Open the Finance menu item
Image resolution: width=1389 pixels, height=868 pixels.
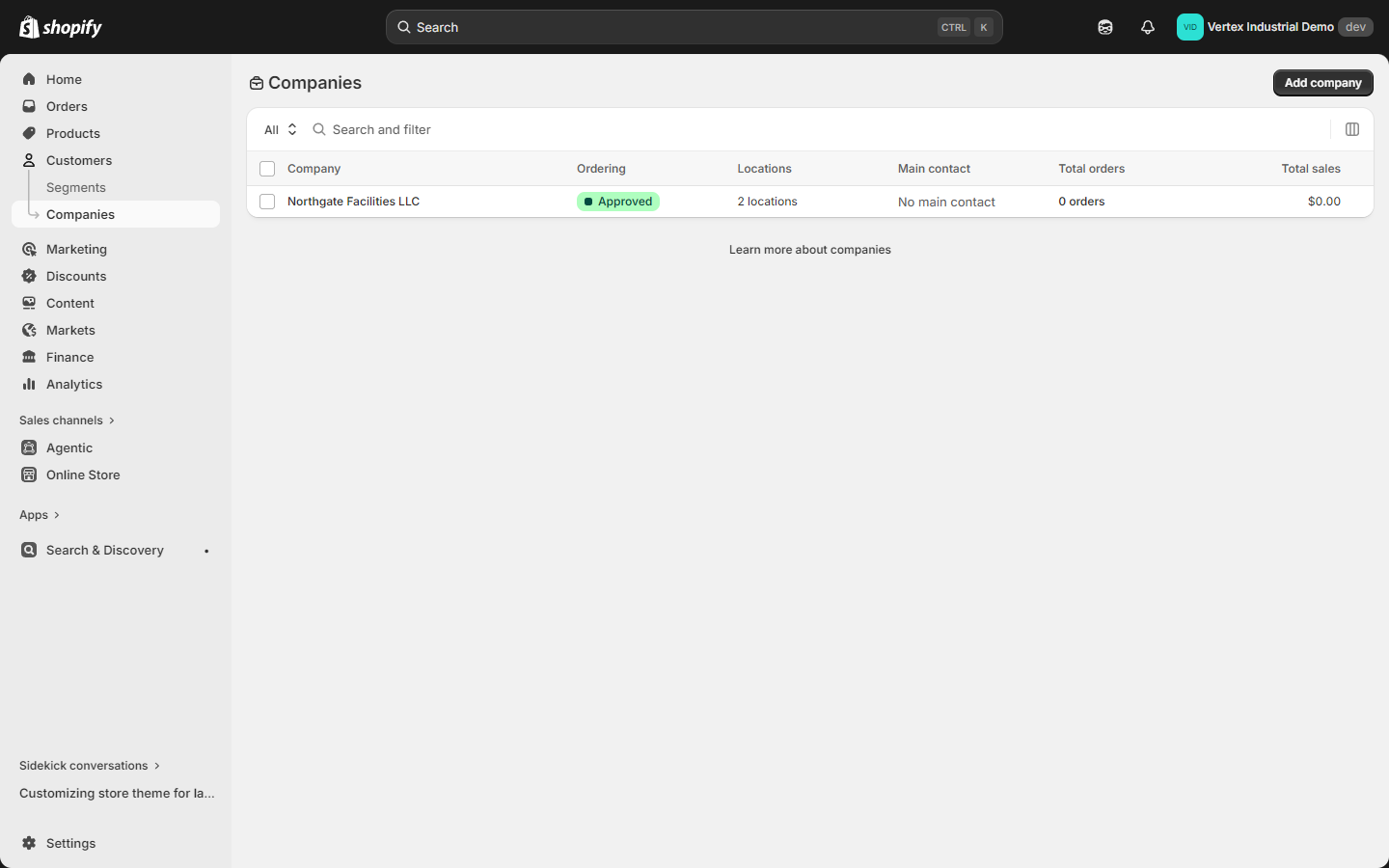click(x=116, y=357)
